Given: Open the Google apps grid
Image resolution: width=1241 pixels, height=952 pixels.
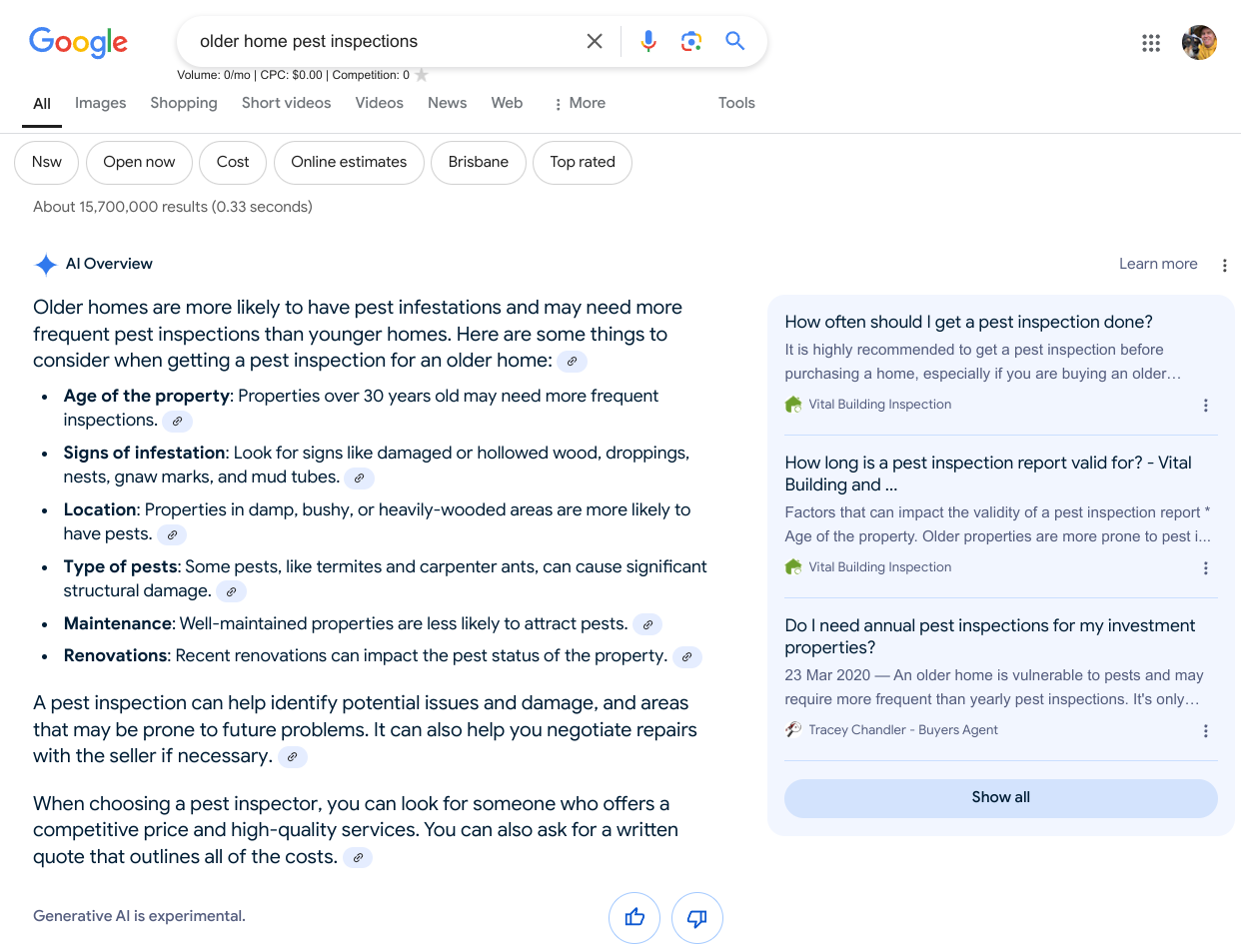Looking at the screenshot, I should [x=1151, y=43].
